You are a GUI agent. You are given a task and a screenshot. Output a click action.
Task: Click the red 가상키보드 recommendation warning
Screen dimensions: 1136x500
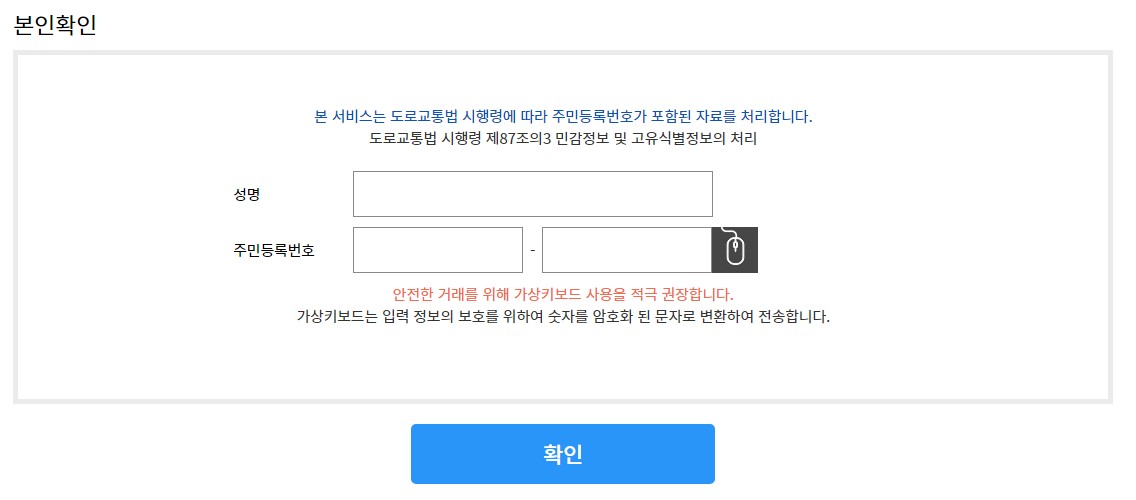coord(563,295)
